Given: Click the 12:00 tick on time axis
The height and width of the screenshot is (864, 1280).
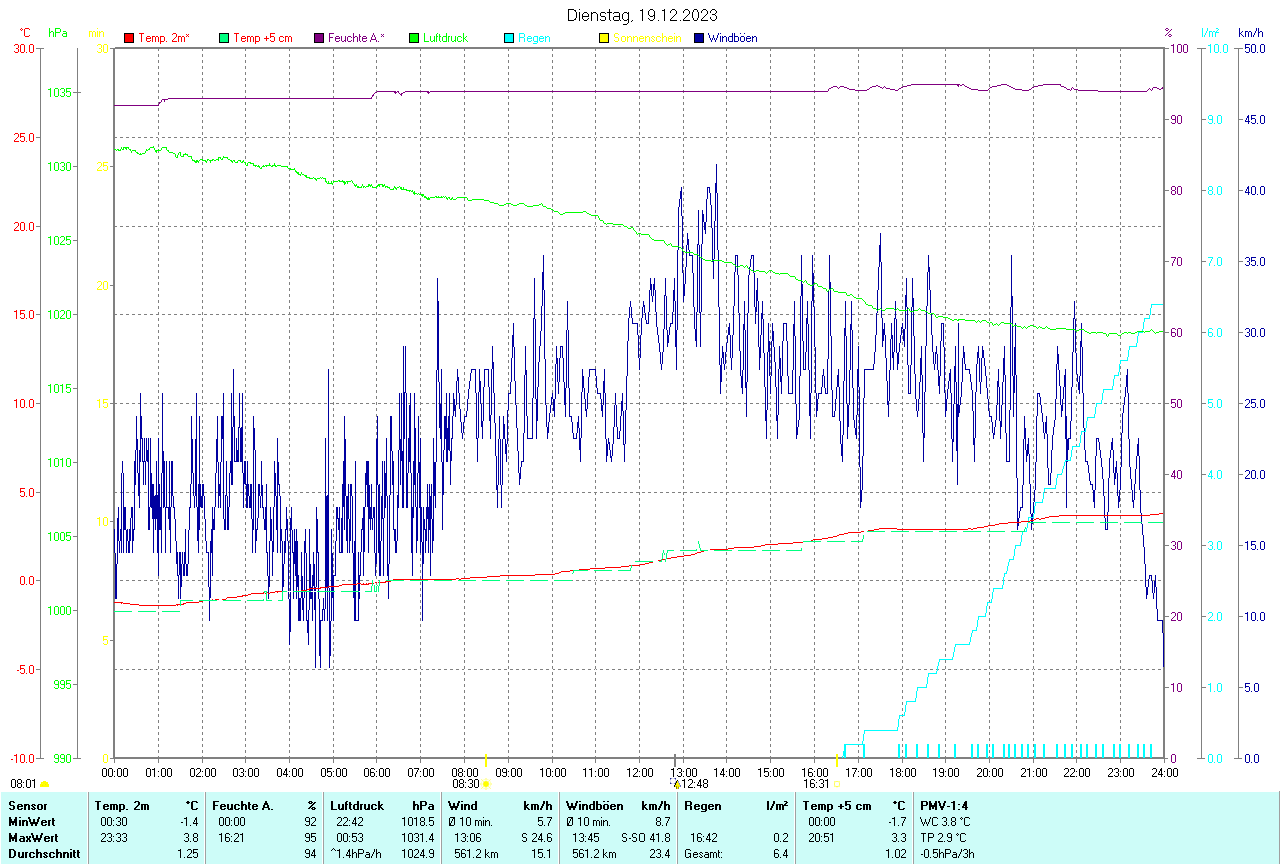Looking at the screenshot, I should (x=640, y=772).
